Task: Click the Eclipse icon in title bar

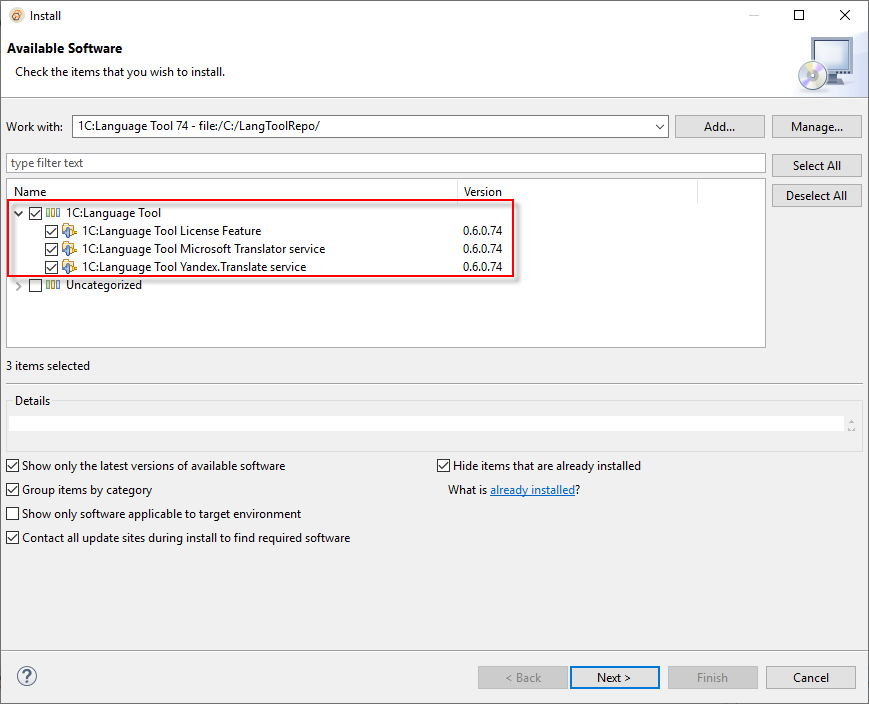Action: coord(16,16)
